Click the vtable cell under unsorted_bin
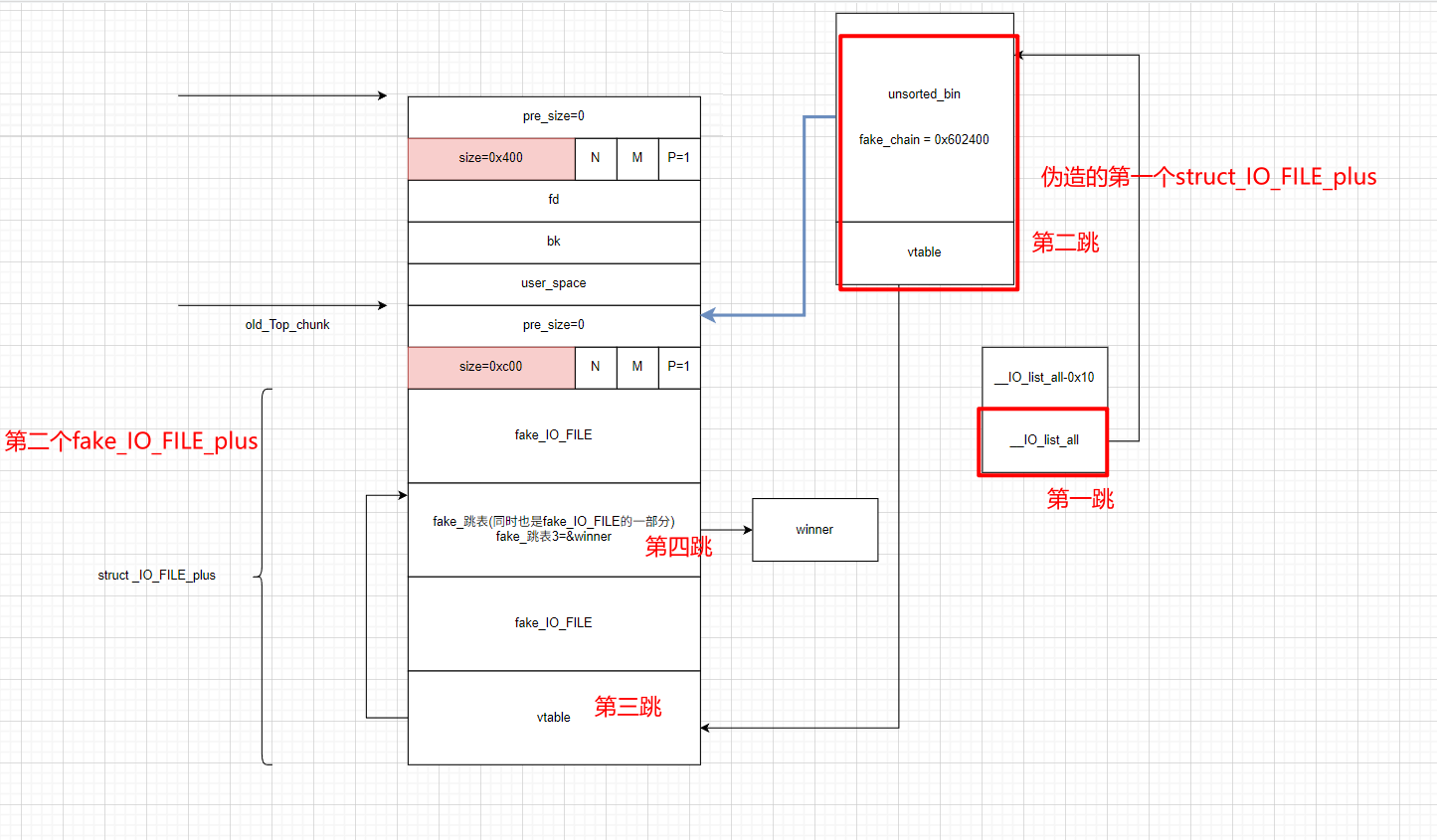Screen dimensions: 1437x840 (x=924, y=252)
